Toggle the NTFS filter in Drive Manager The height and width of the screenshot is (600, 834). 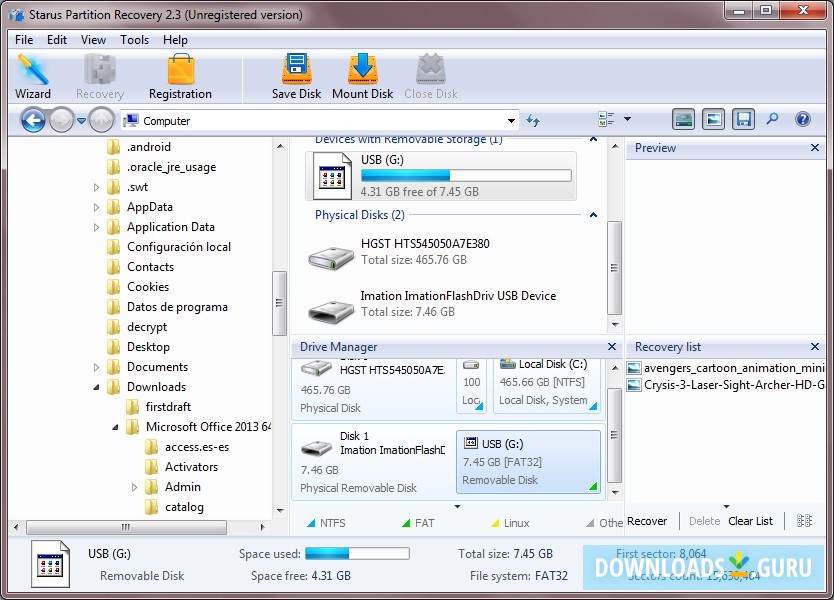pos(330,522)
